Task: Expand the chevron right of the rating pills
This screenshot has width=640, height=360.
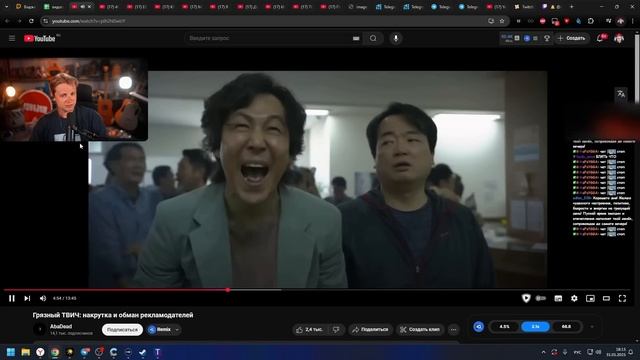Action: [592, 327]
